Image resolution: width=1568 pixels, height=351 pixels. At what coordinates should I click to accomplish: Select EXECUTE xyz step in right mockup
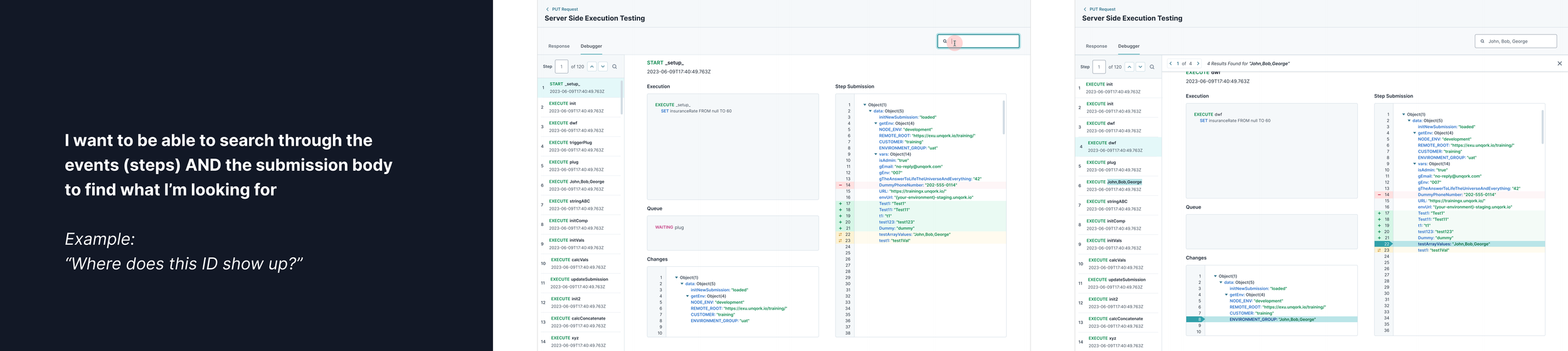[1117, 342]
